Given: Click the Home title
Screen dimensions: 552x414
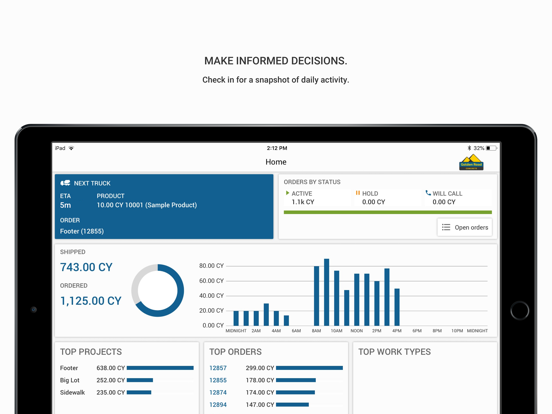Looking at the screenshot, I should click(x=276, y=162).
